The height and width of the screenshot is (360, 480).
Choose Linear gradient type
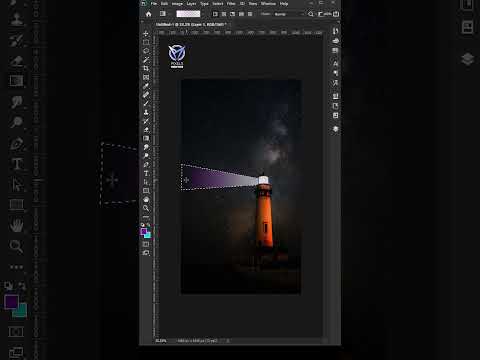tap(215, 14)
